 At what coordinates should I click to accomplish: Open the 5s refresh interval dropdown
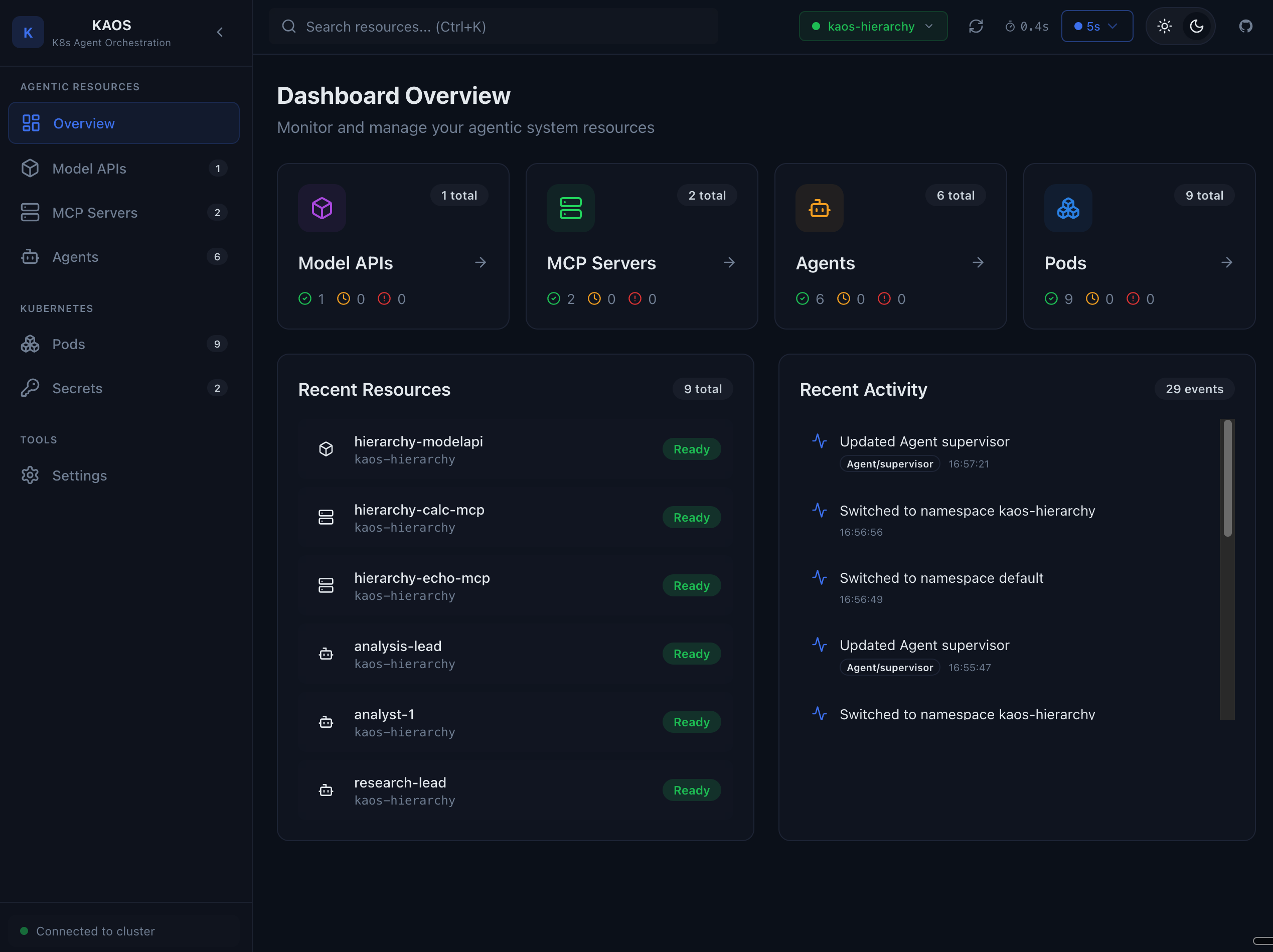1096,26
